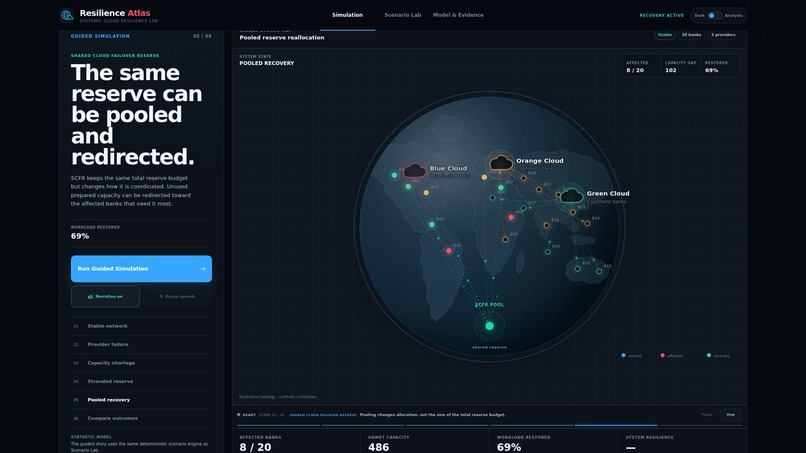Click the 20 banks badge
This screenshot has width=806, height=453.
[691, 35]
